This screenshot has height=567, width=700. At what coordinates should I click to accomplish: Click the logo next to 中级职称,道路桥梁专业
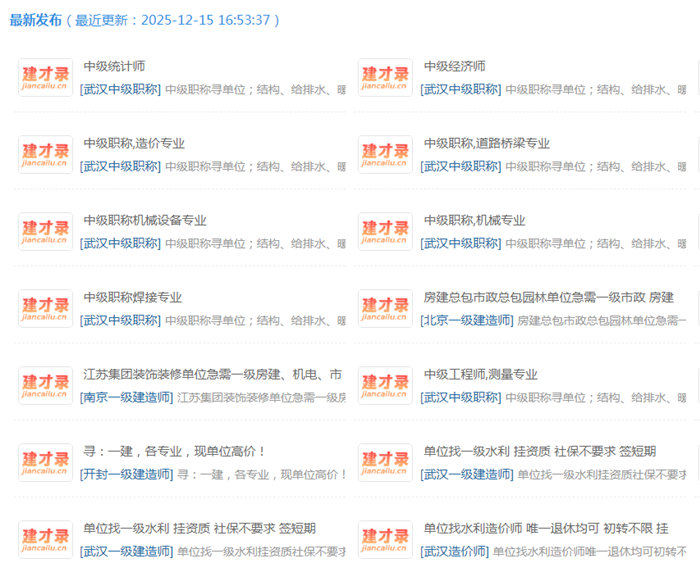click(385, 155)
